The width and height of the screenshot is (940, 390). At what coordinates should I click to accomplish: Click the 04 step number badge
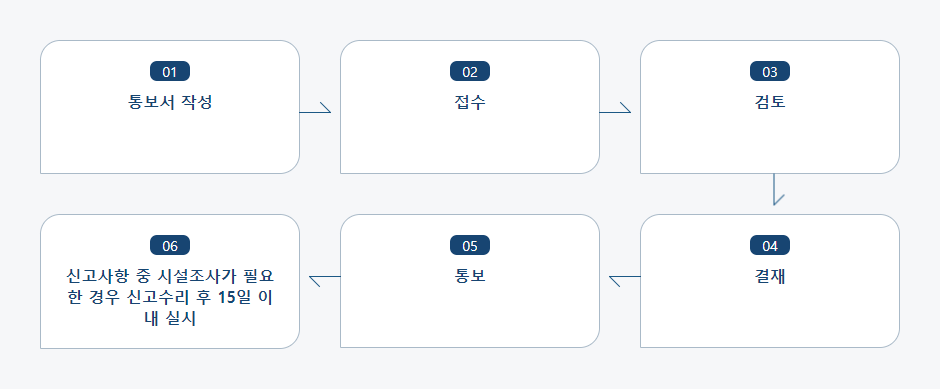pyautogui.click(x=770, y=246)
